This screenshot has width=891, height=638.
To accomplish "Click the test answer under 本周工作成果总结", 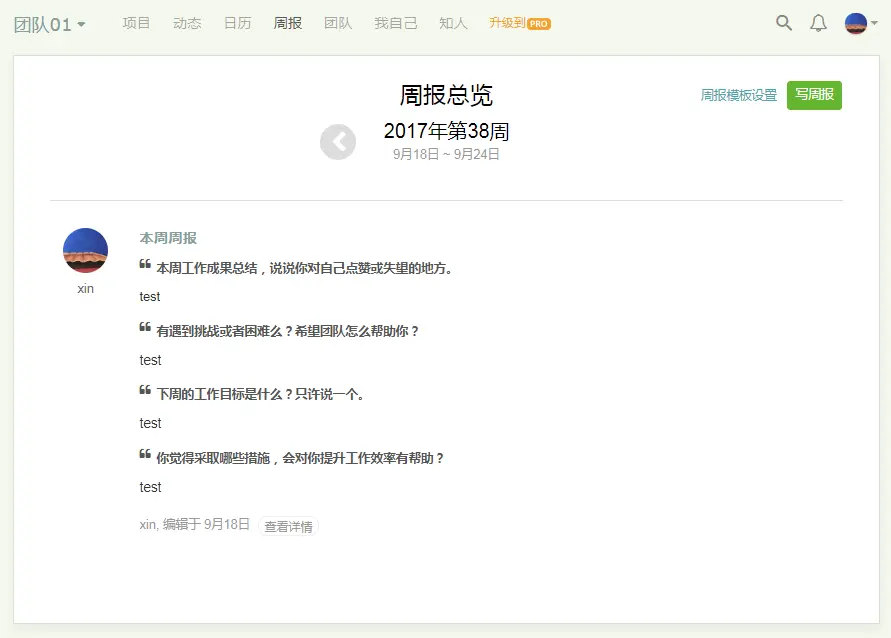I will click(150, 297).
